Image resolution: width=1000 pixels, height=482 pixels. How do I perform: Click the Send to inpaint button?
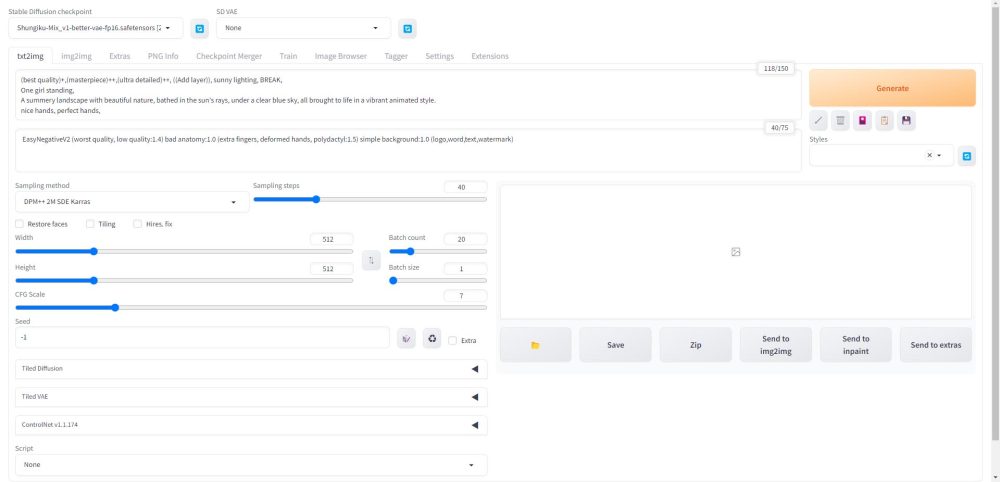tap(855, 345)
